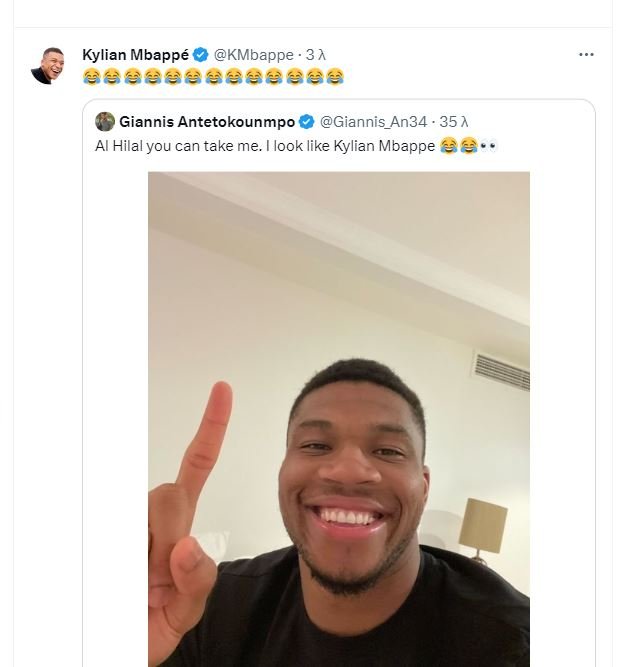Click the "3 λ" tweet timestamp

click(x=316, y=55)
